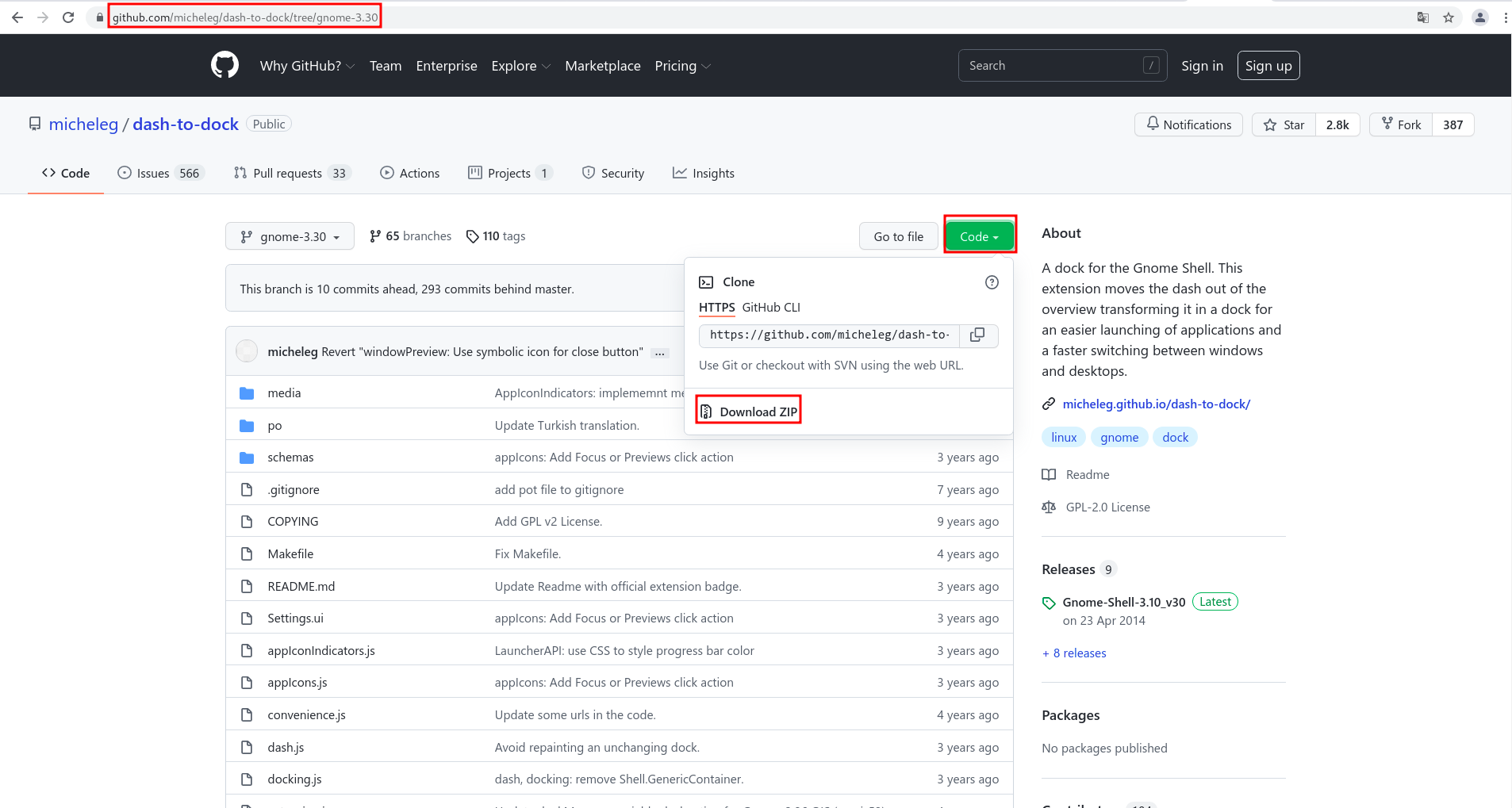Open the Actions tab
The height and width of the screenshot is (808, 1512).
click(x=409, y=173)
